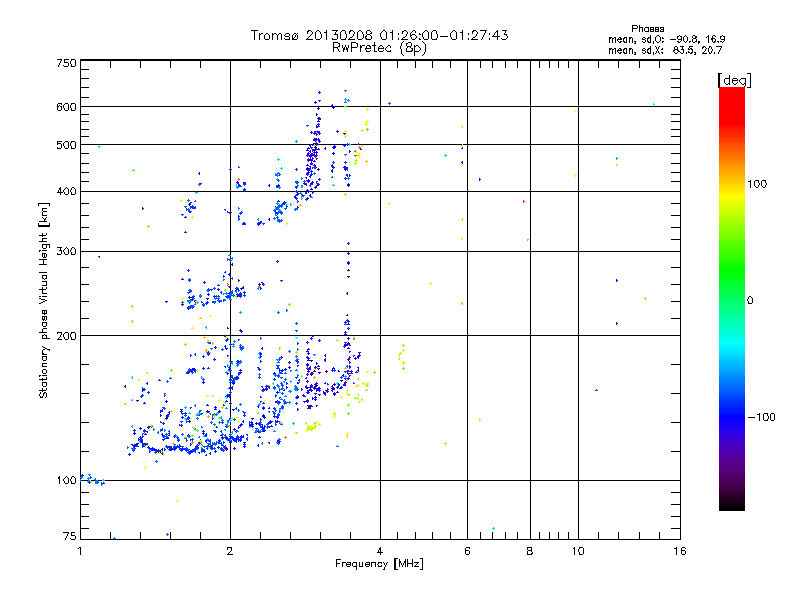Select the 'RwPretec (8p)' subtitle text

pos(379,48)
